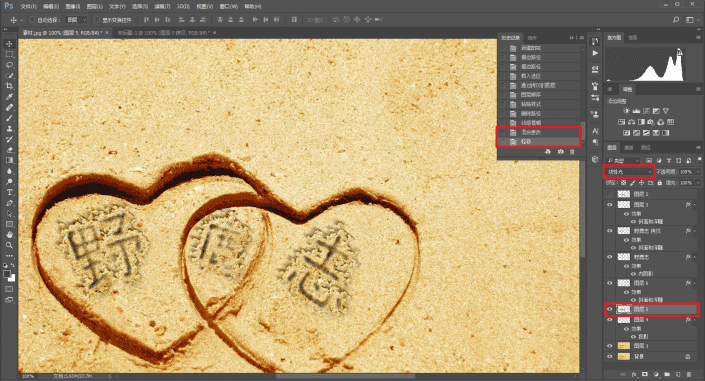This screenshot has height=381, width=705.
Task: Click the zoom percentage field in status bar
Action: click(x=28, y=376)
